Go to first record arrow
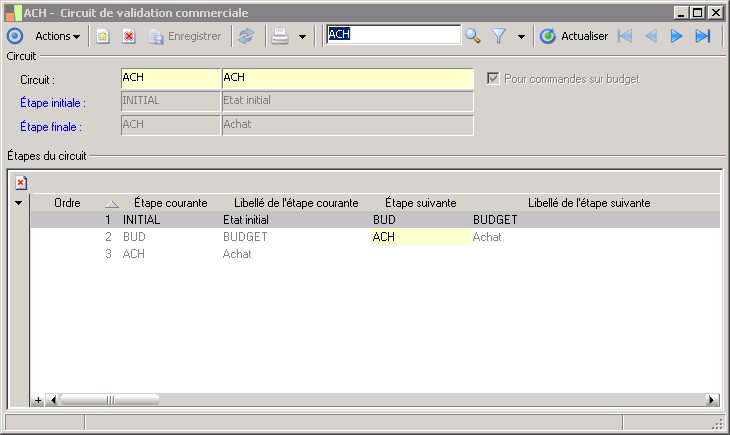 625,36
